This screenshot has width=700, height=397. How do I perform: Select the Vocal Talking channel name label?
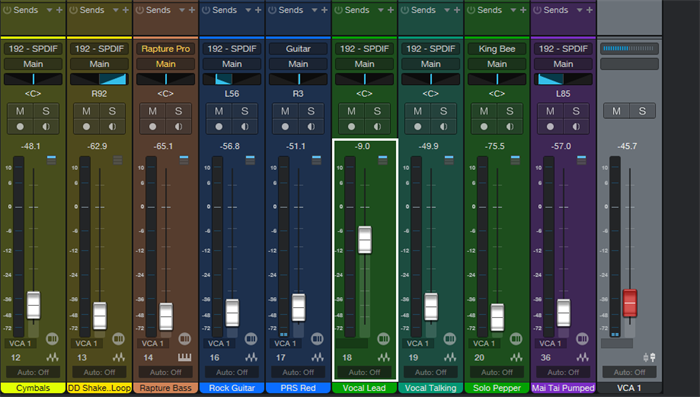[431, 388]
